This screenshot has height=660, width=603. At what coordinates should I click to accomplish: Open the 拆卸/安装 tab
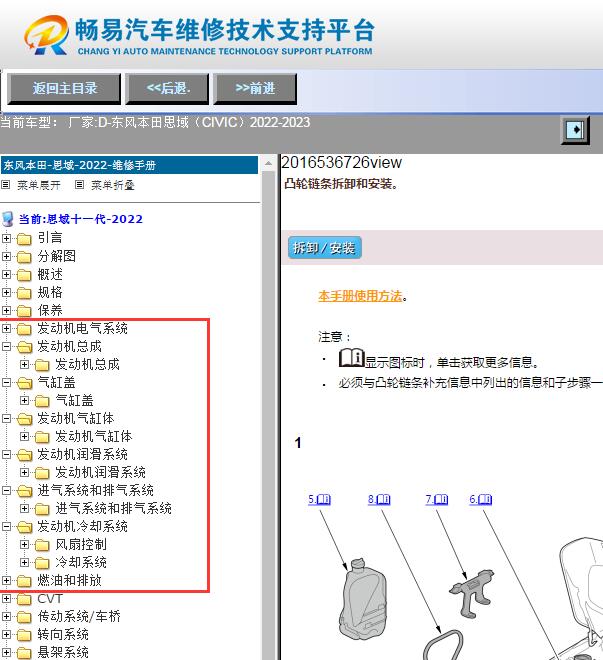tap(324, 248)
